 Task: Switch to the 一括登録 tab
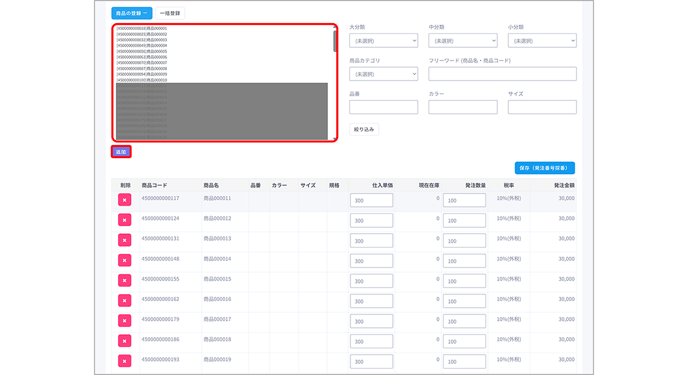click(170, 13)
